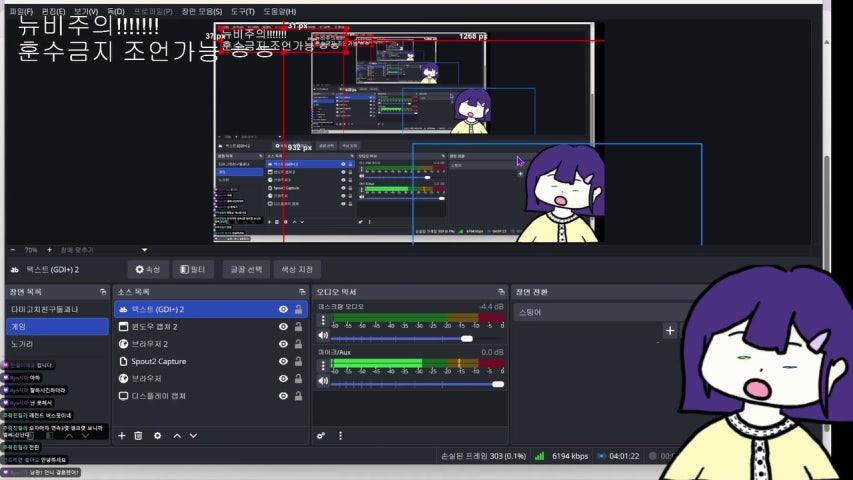
Task: Click the connection signal bars icon
Action: [x=539, y=456]
